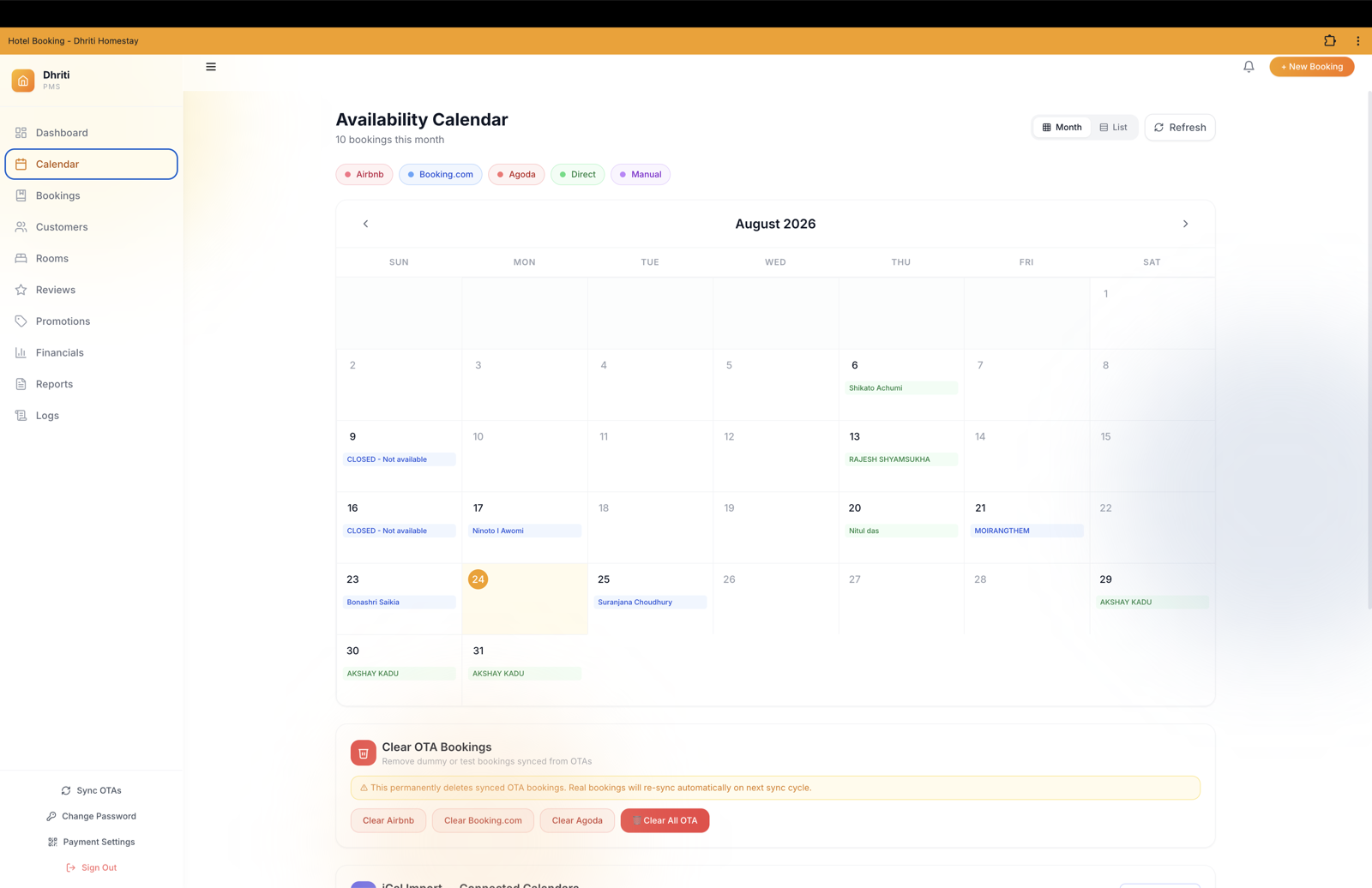Open the Bonashri Saikia booking

tap(399, 602)
